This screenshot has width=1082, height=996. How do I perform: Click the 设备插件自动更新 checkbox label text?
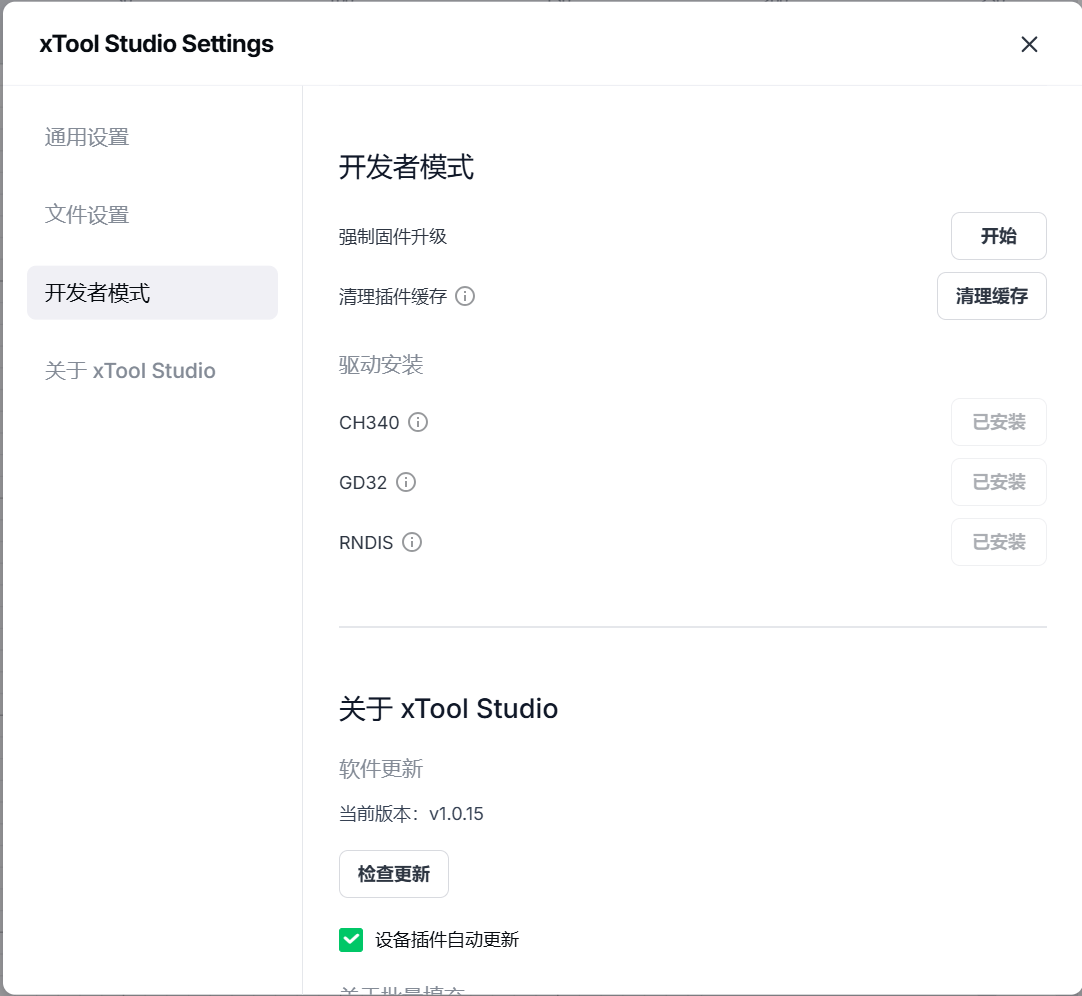coord(447,940)
